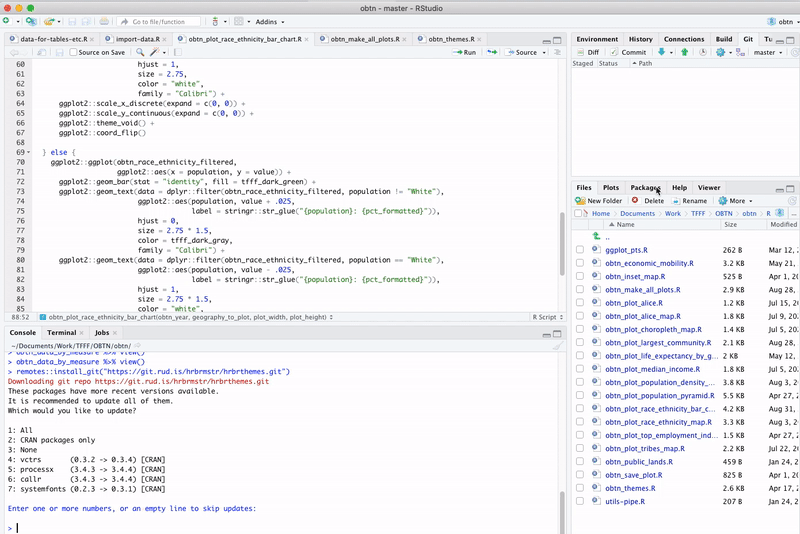800x534 pixels.
Task: Click the Create a project icon
Action: pyautogui.click(x=31, y=21)
